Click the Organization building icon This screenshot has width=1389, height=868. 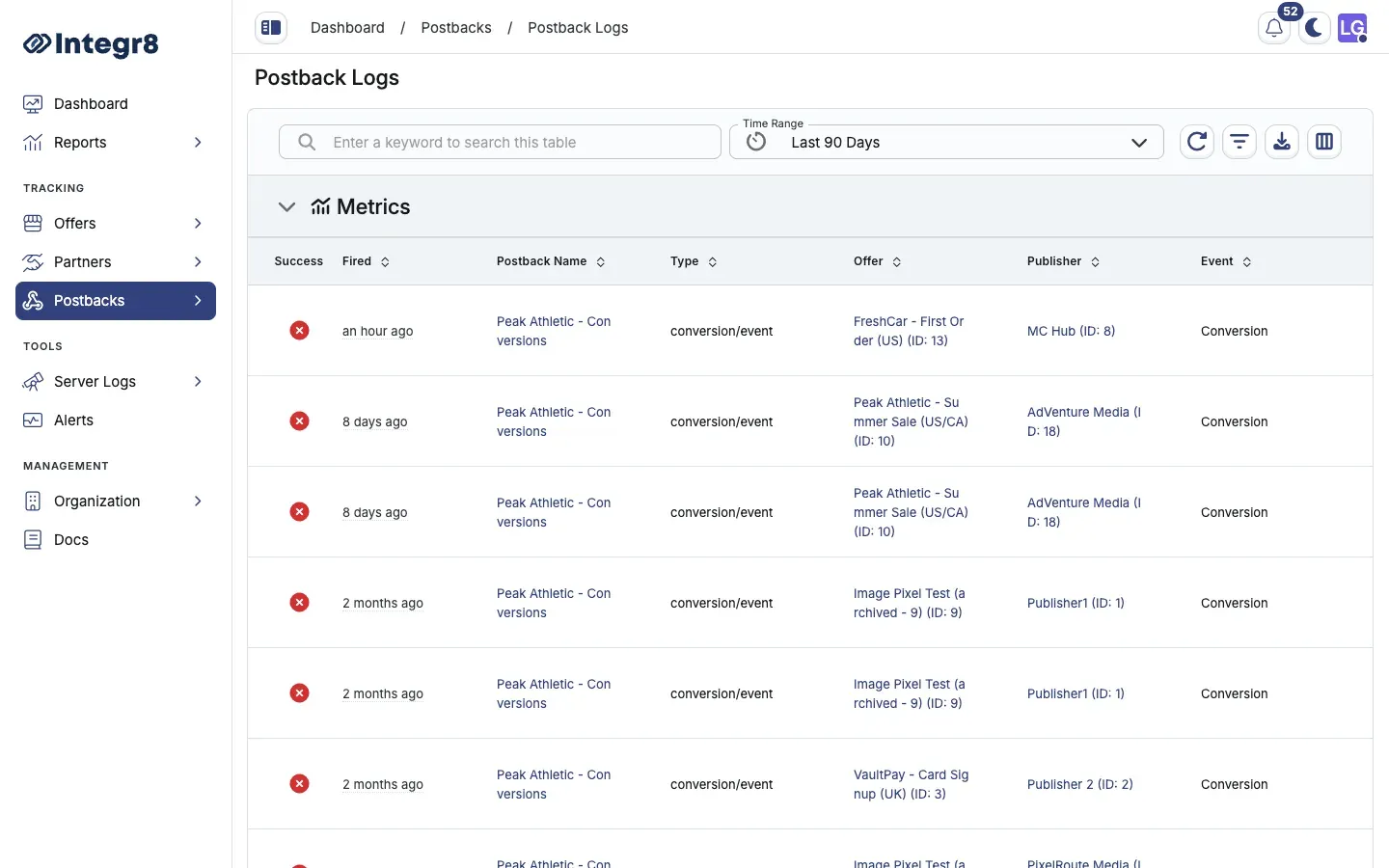[x=33, y=502]
